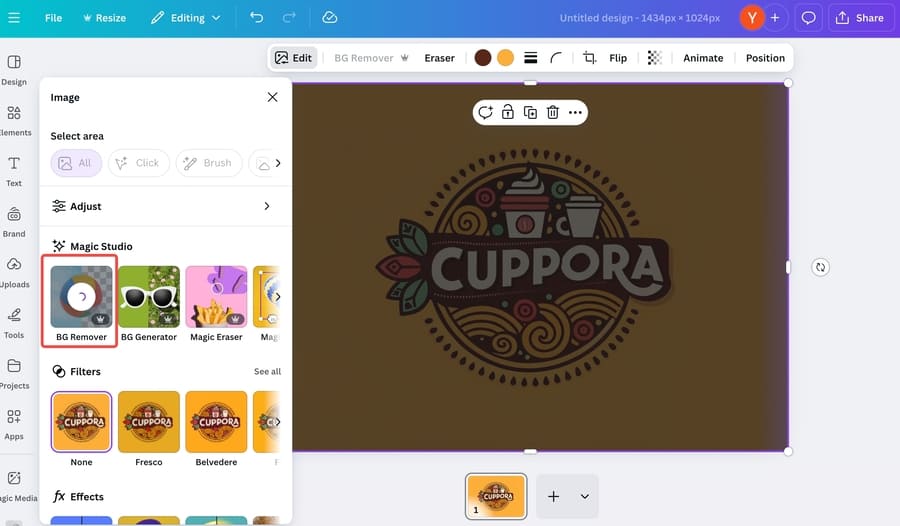Select page 1 thumbnail
900x526 pixels.
(496, 496)
